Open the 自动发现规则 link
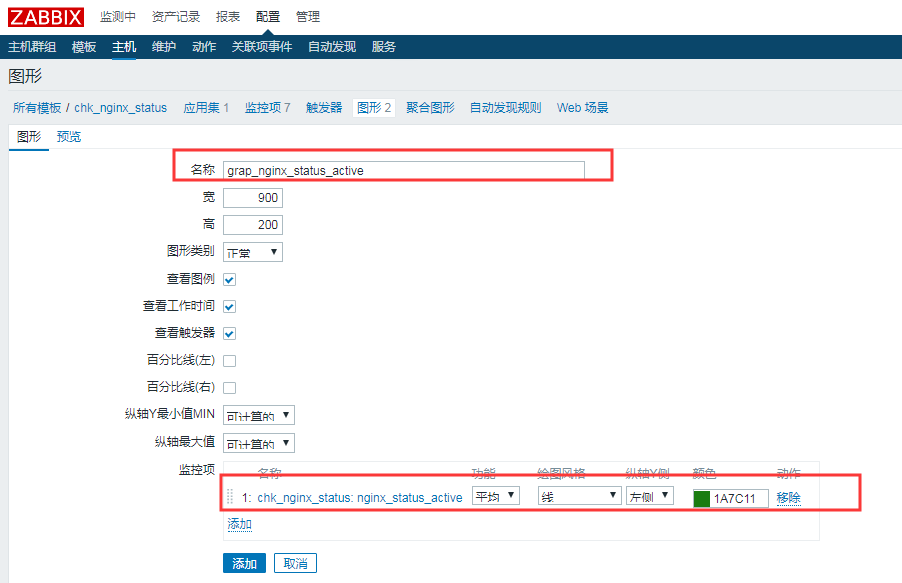Screen dimensions: 902x583 (506, 108)
